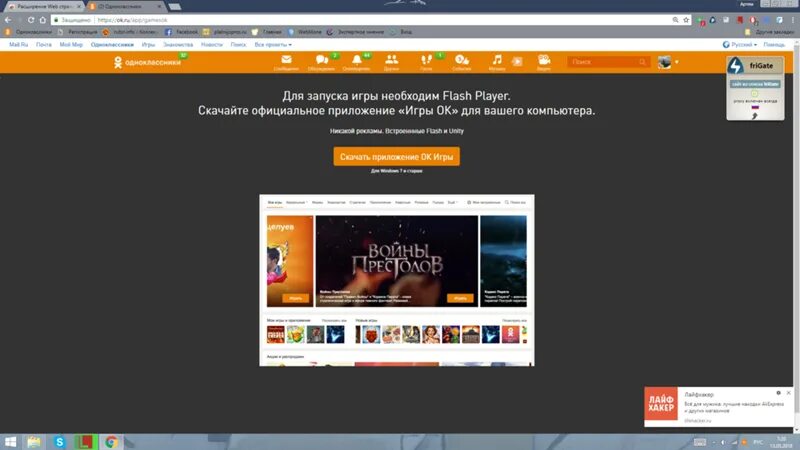Click the zoom magnifier icon in address bar
The height and width of the screenshot is (450, 800).
click(676, 20)
